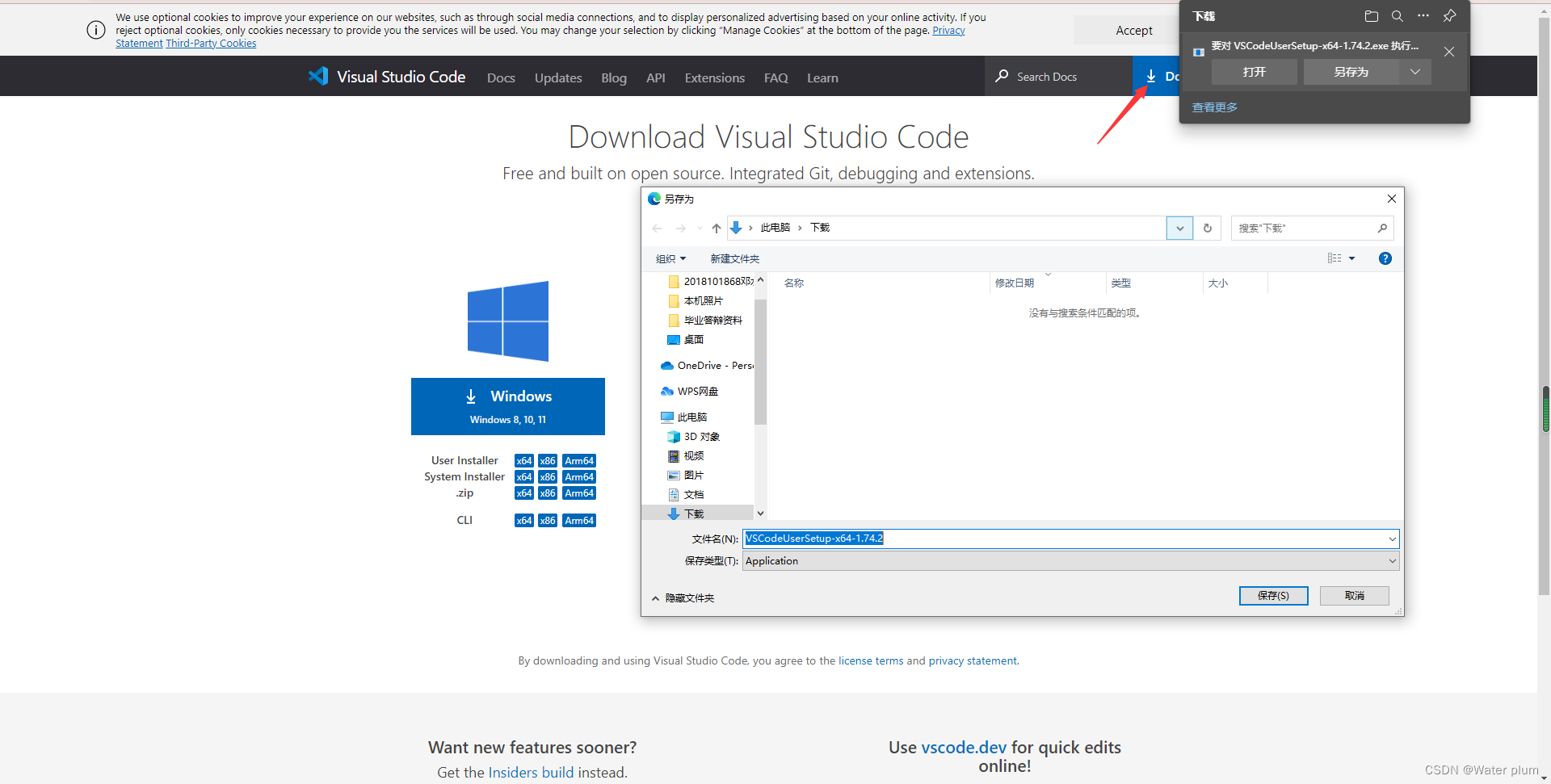
Task: Open the FAQ menu item
Action: 776,78
